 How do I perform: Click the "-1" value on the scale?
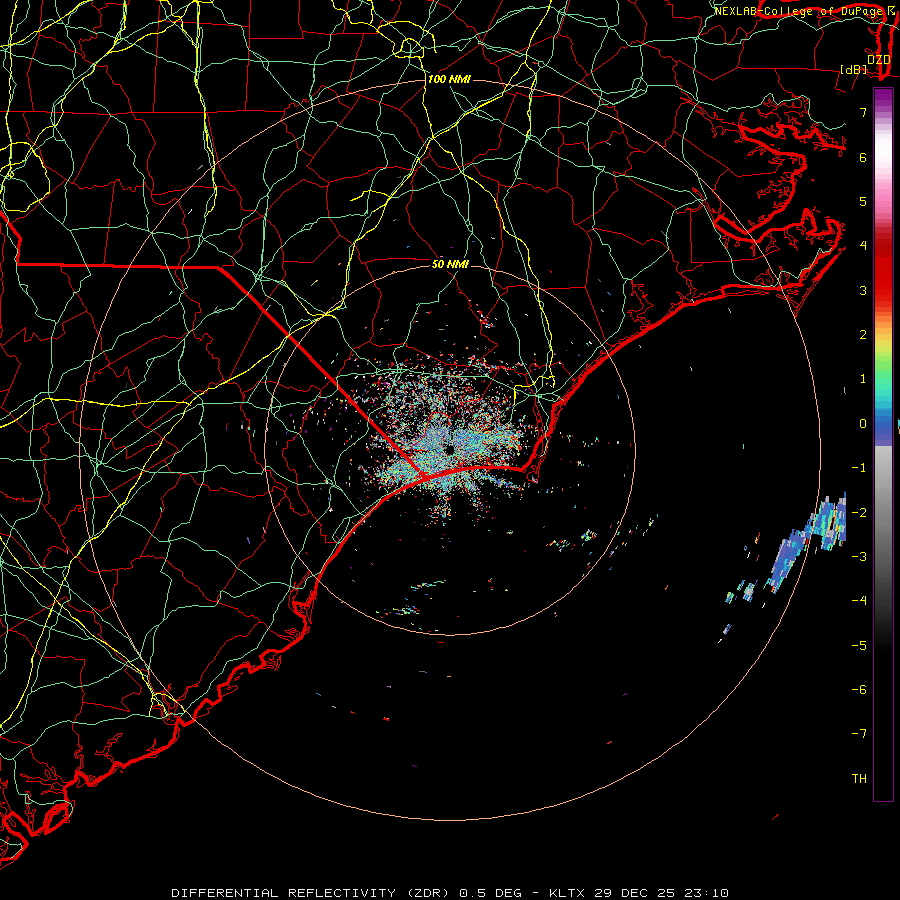[x=859, y=468]
